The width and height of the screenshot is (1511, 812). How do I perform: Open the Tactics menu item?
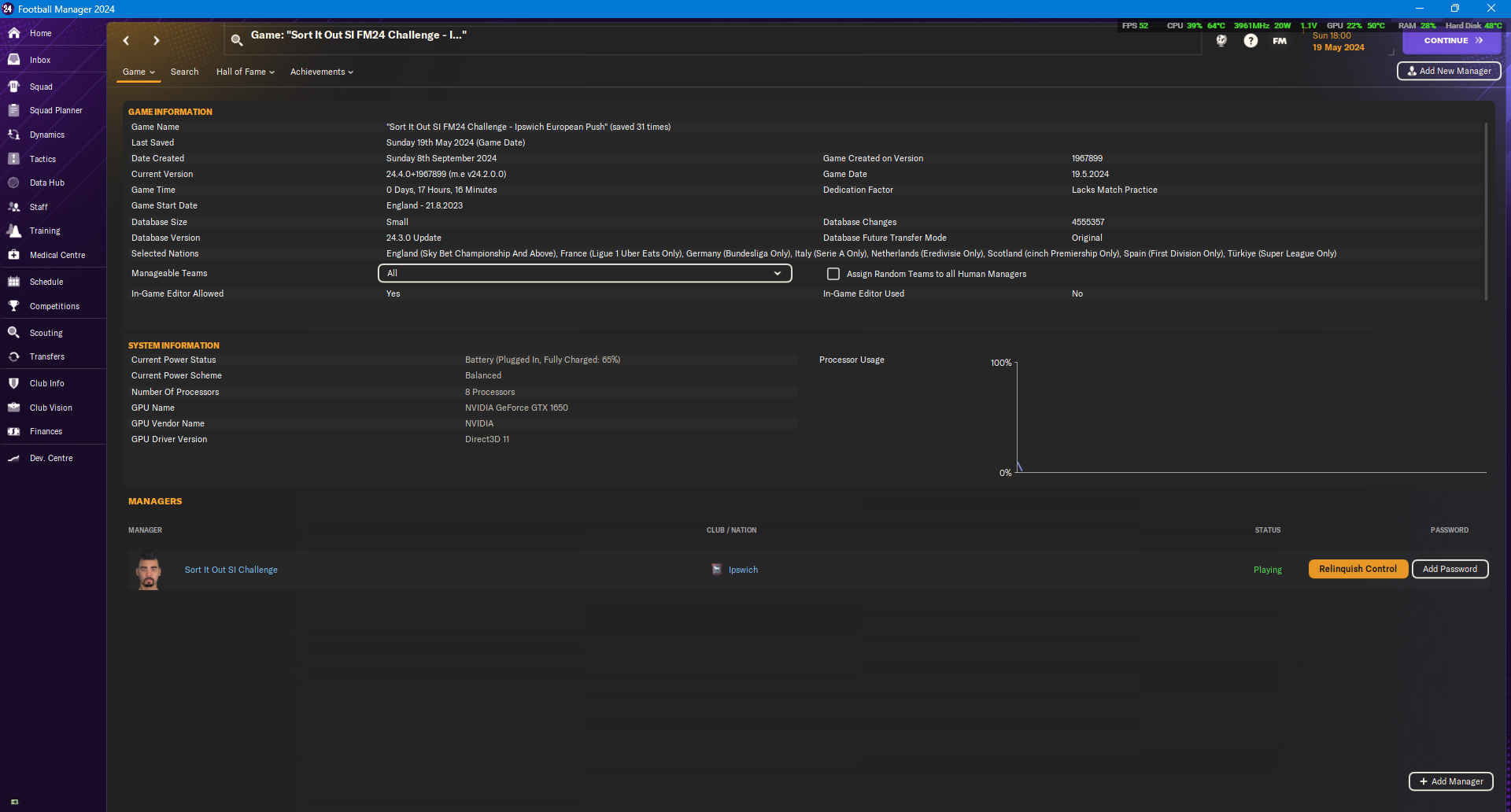tap(42, 159)
